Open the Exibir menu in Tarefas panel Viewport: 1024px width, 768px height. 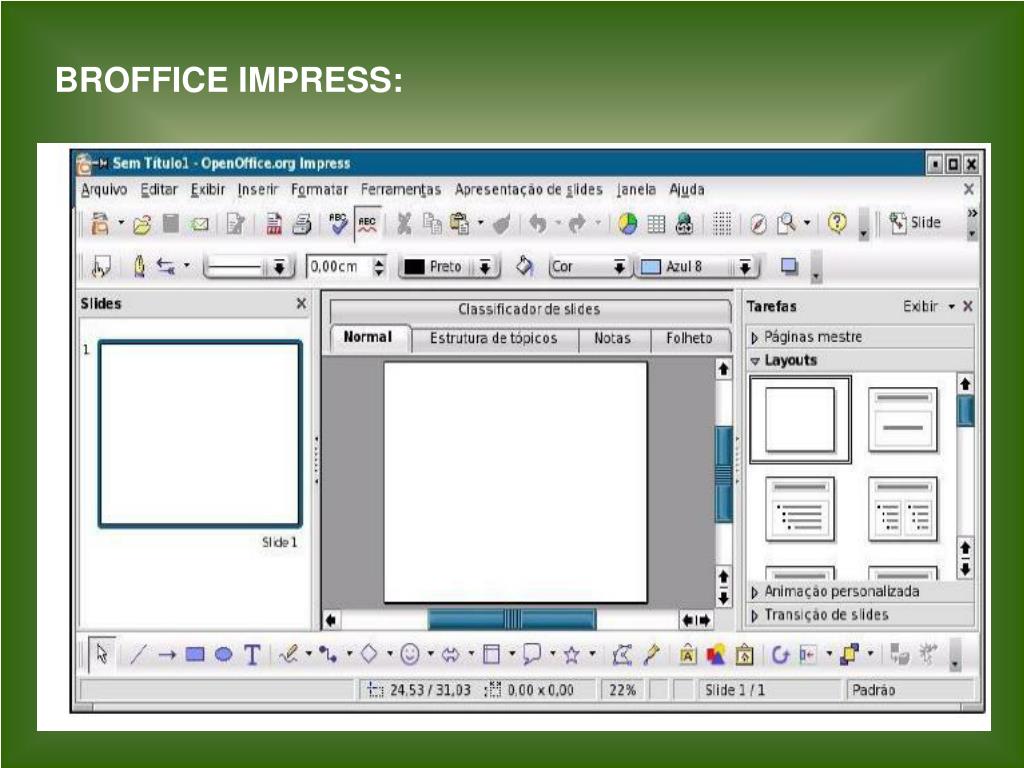pyautogui.click(x=928, y=306)
